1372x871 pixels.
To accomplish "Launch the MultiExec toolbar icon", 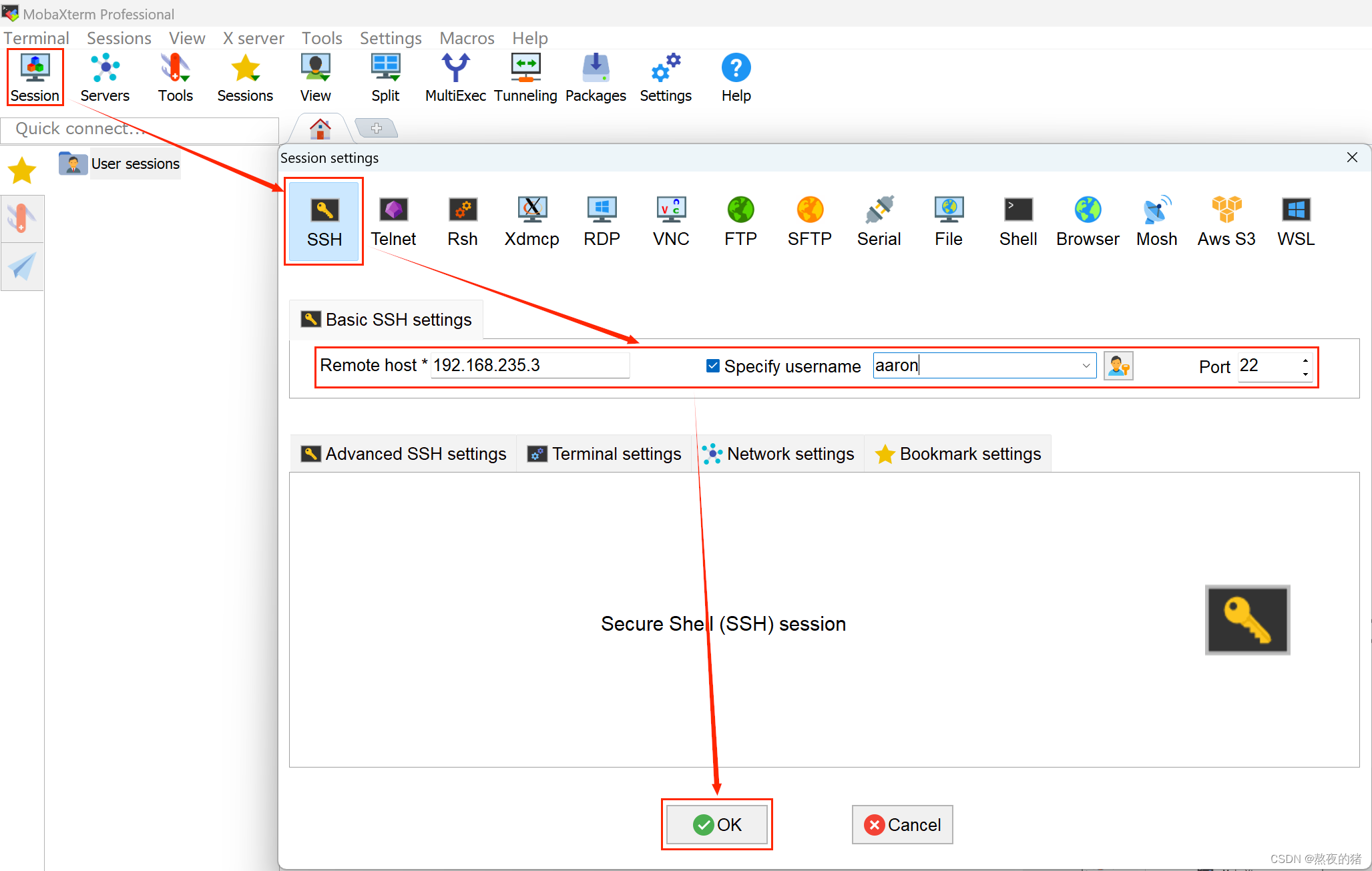I will tap(455, 77).
